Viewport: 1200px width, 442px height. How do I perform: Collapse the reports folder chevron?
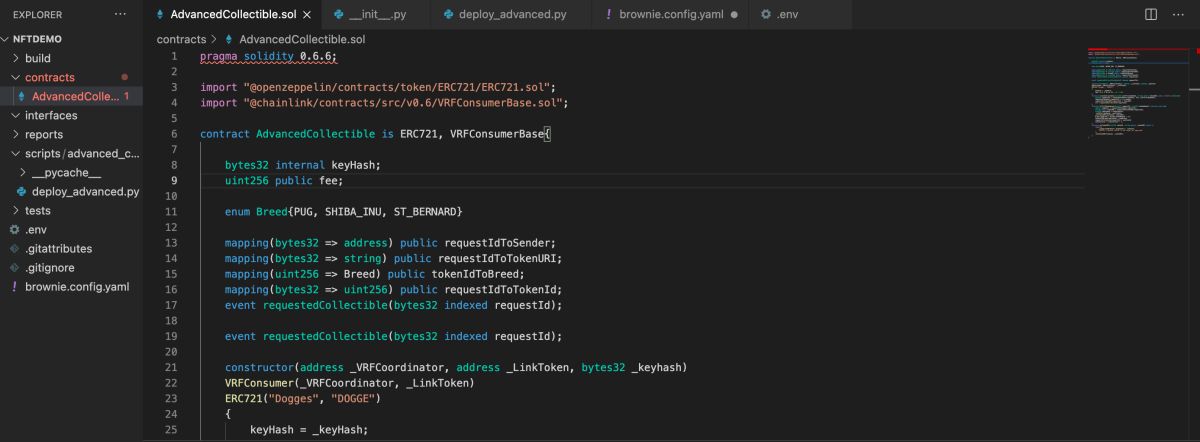click(x=16, y=135)
